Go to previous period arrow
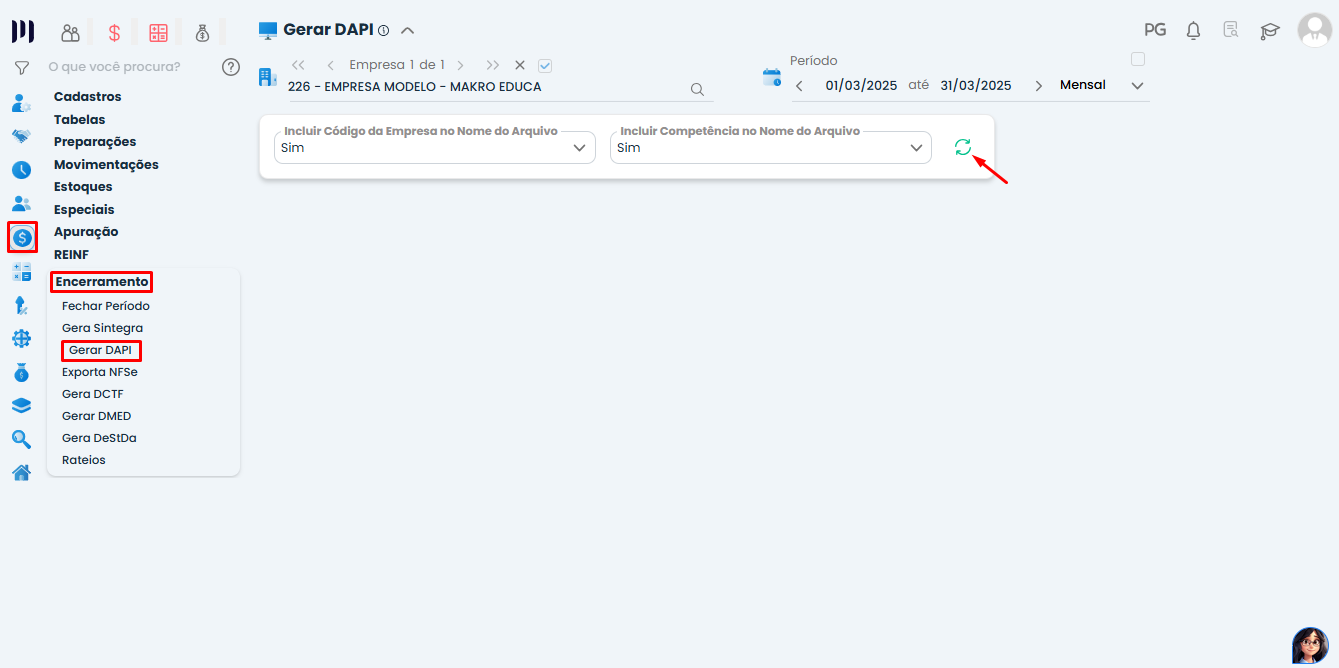This screenshot has width=1339, height=668. click(x=799, y=86)
